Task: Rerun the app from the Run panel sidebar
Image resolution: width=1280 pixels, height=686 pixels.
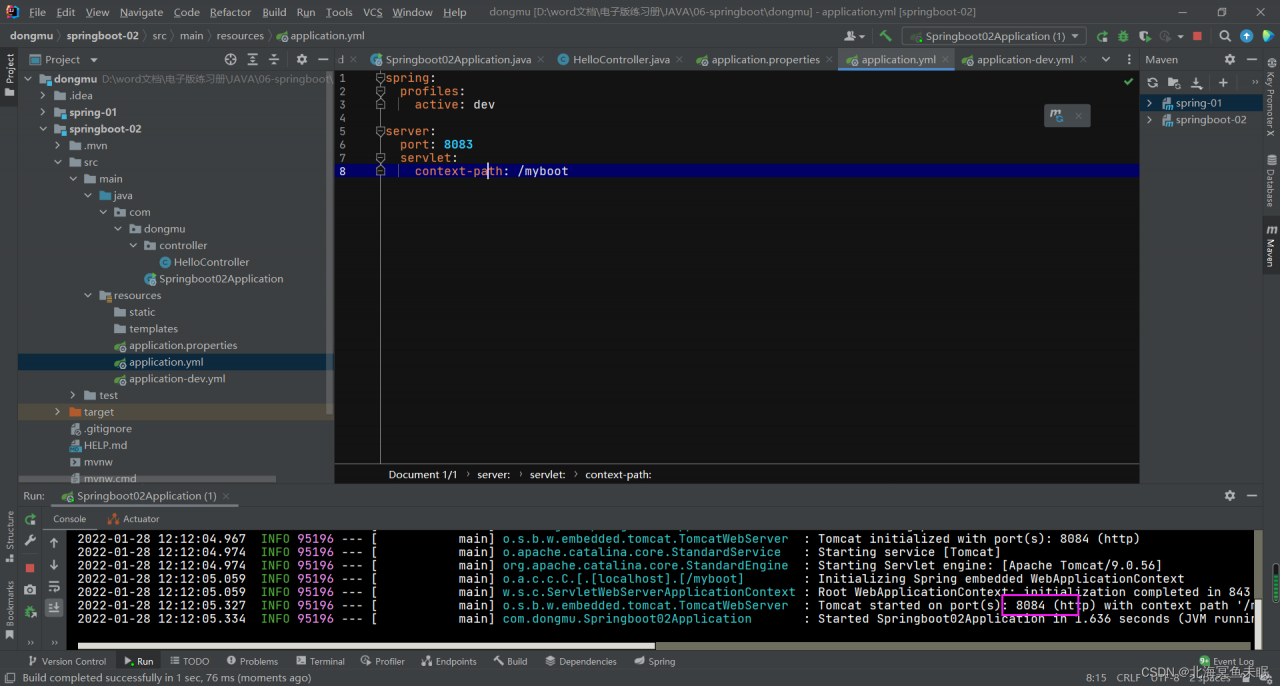Action: 30,520
